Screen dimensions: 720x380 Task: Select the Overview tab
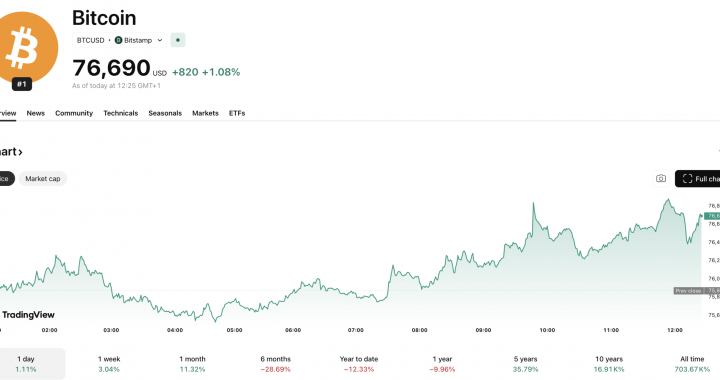[8, 113]
